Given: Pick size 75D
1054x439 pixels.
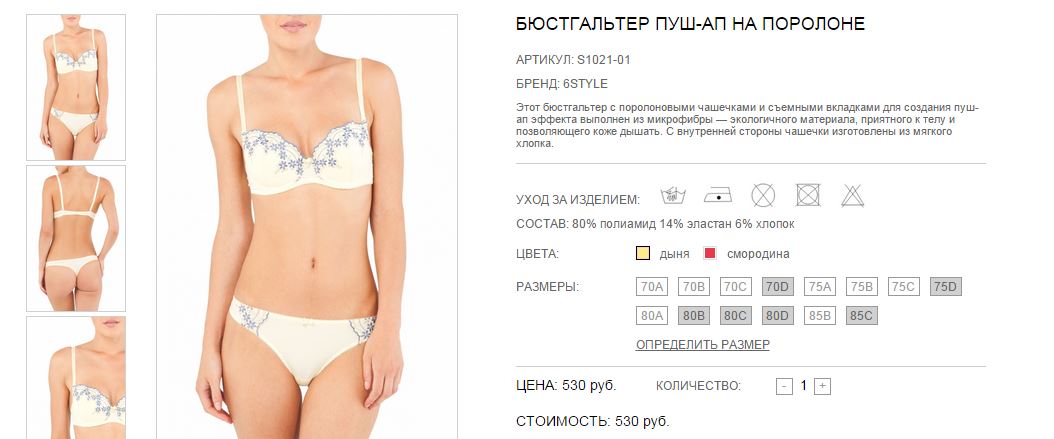Looking at the screenshot, I should click(x=946, y=287).
